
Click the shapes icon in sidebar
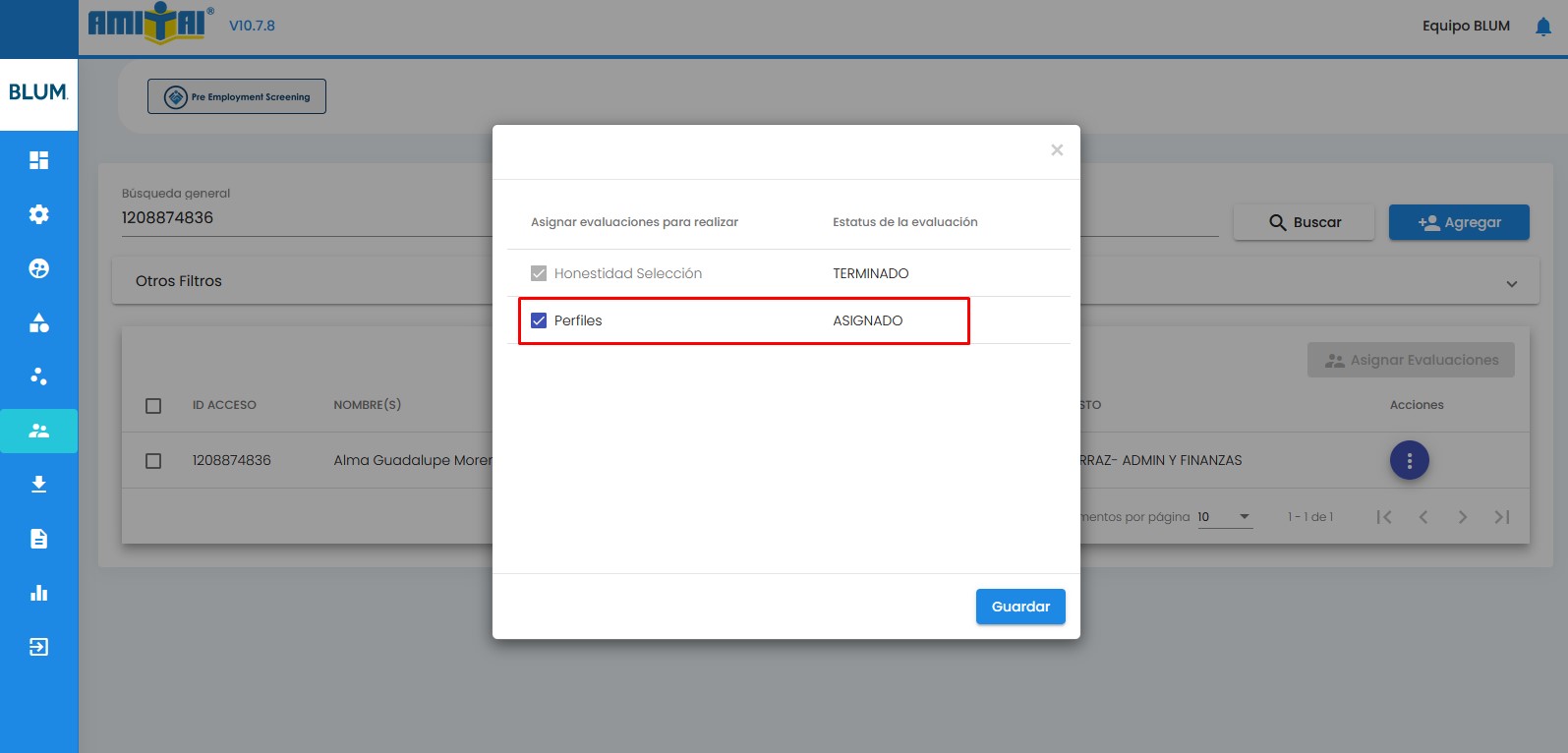tap(38, 322)
